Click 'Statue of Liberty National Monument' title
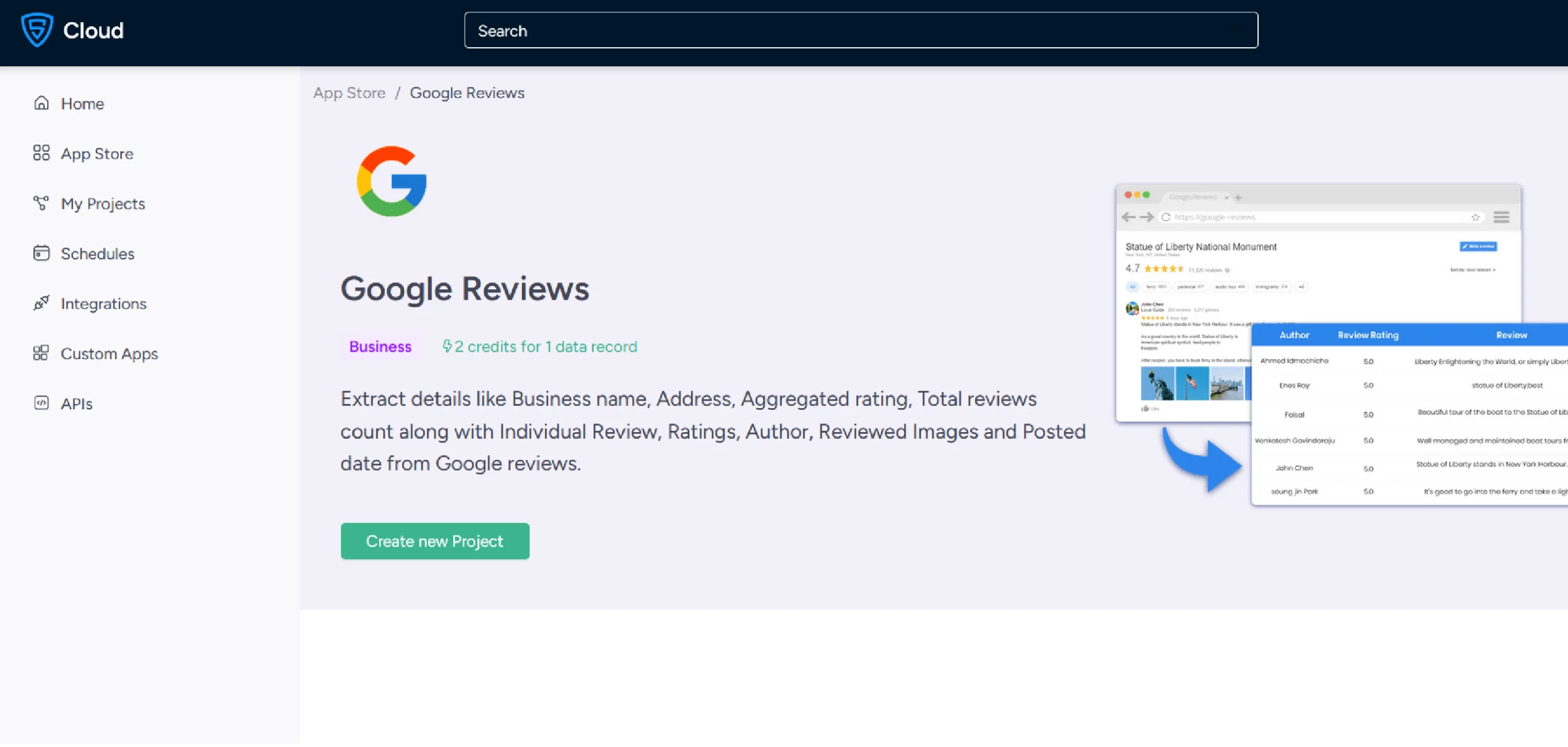 coord(1201,247)
